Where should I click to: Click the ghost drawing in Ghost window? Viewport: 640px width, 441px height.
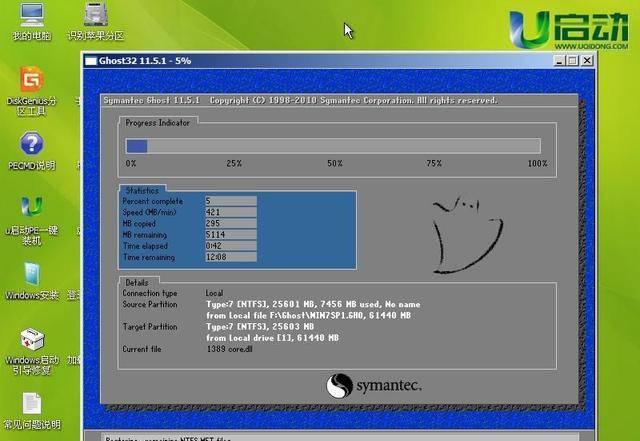pos(468,235)
